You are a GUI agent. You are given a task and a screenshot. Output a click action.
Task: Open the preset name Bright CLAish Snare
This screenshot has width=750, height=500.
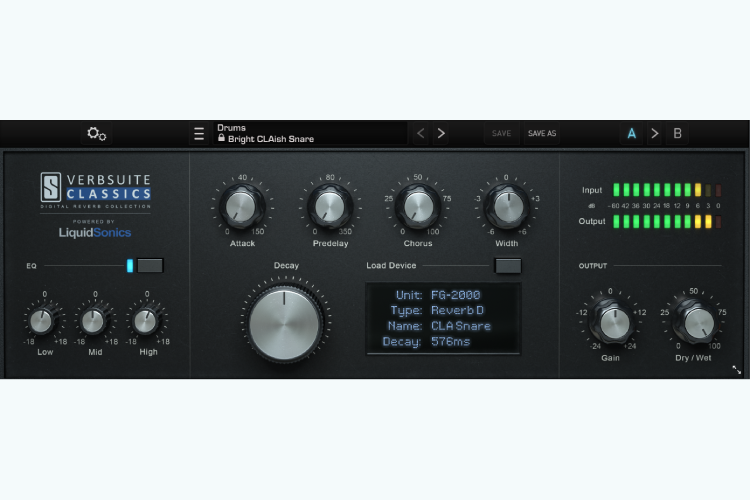click(271, 139)
